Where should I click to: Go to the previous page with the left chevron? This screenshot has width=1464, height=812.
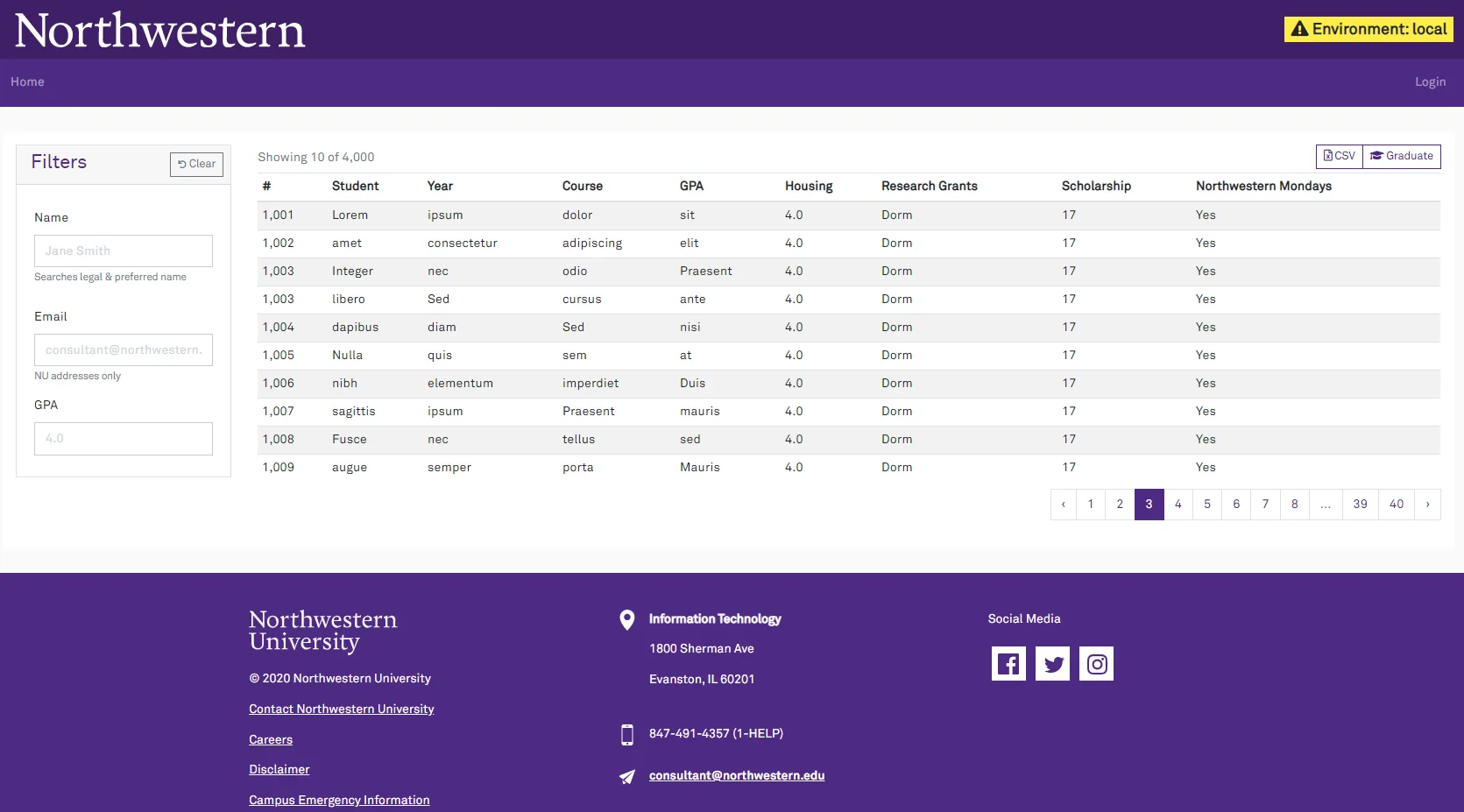(x=1063, y=504)
